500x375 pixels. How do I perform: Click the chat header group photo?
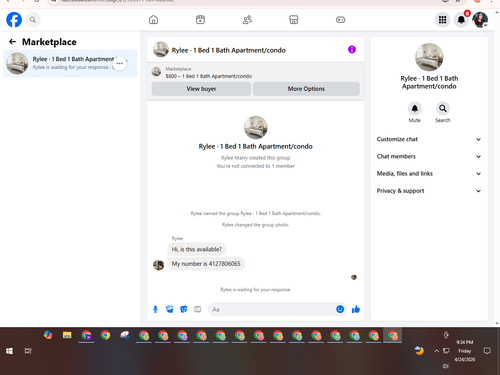[x=161, y=49]
